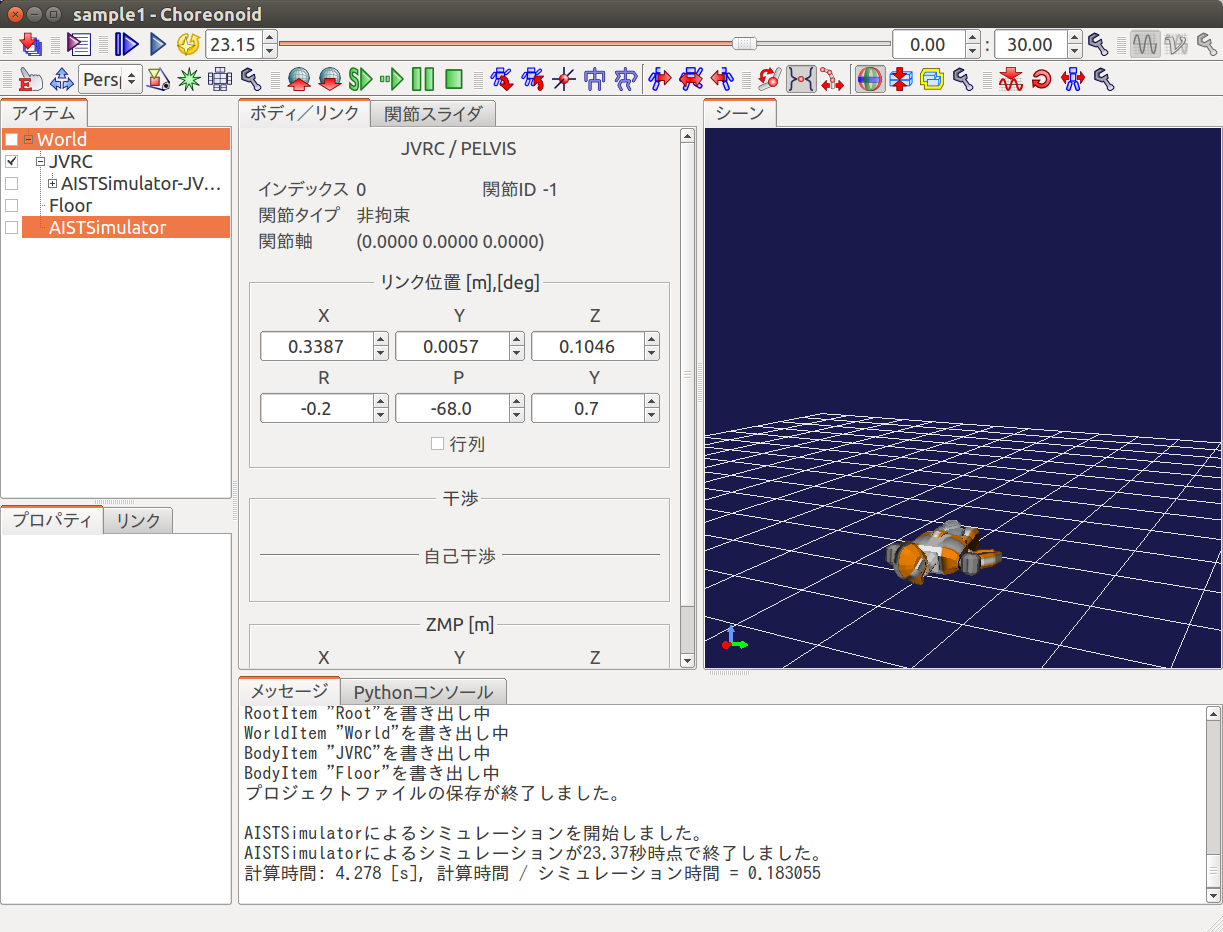Decrease the 30.00 end time with its spinner
The width and height of the screenshot is (1223, 932).
pos(1075,50)
